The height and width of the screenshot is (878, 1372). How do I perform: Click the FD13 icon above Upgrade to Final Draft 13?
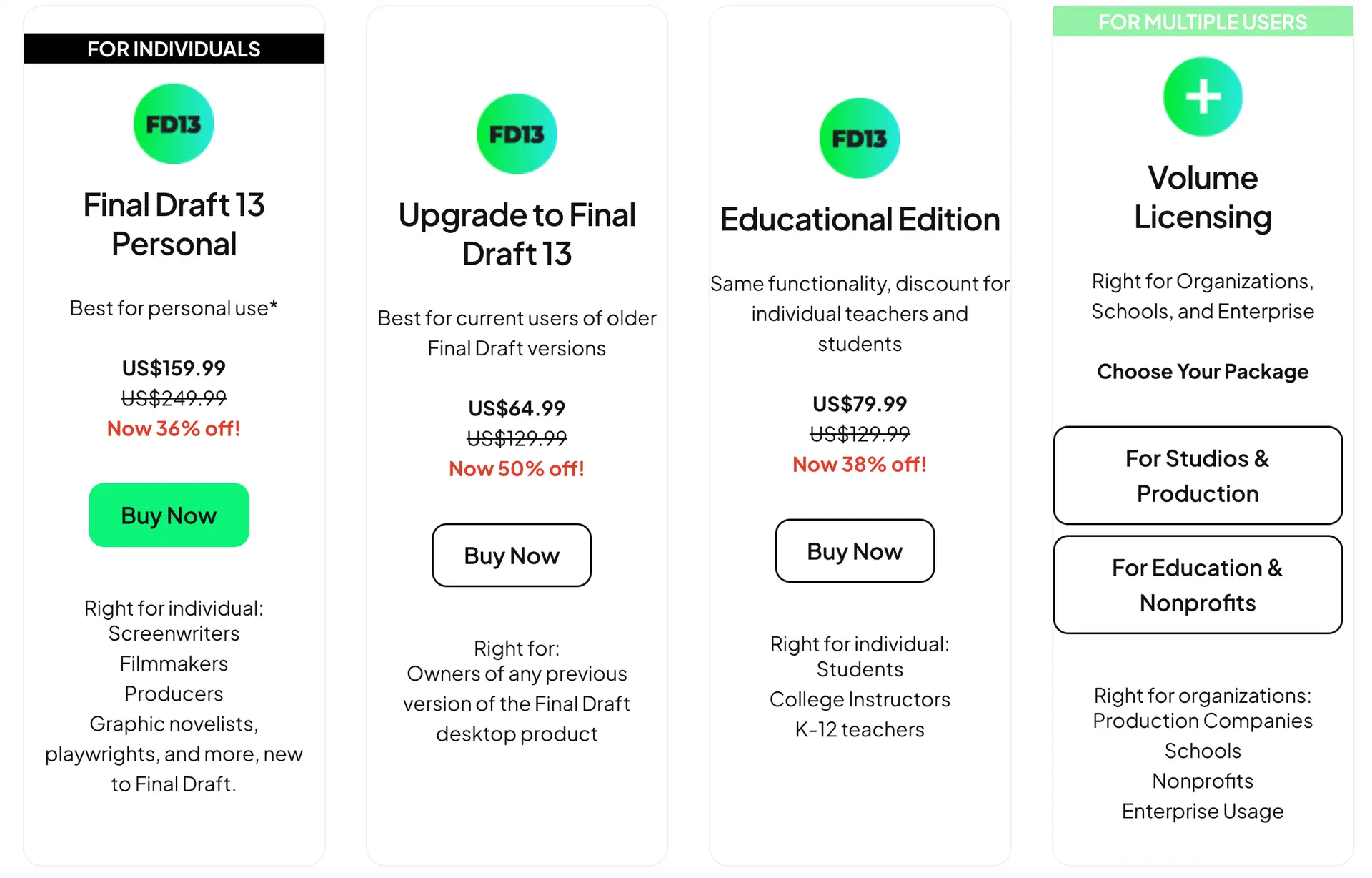(x=517, y=134)
